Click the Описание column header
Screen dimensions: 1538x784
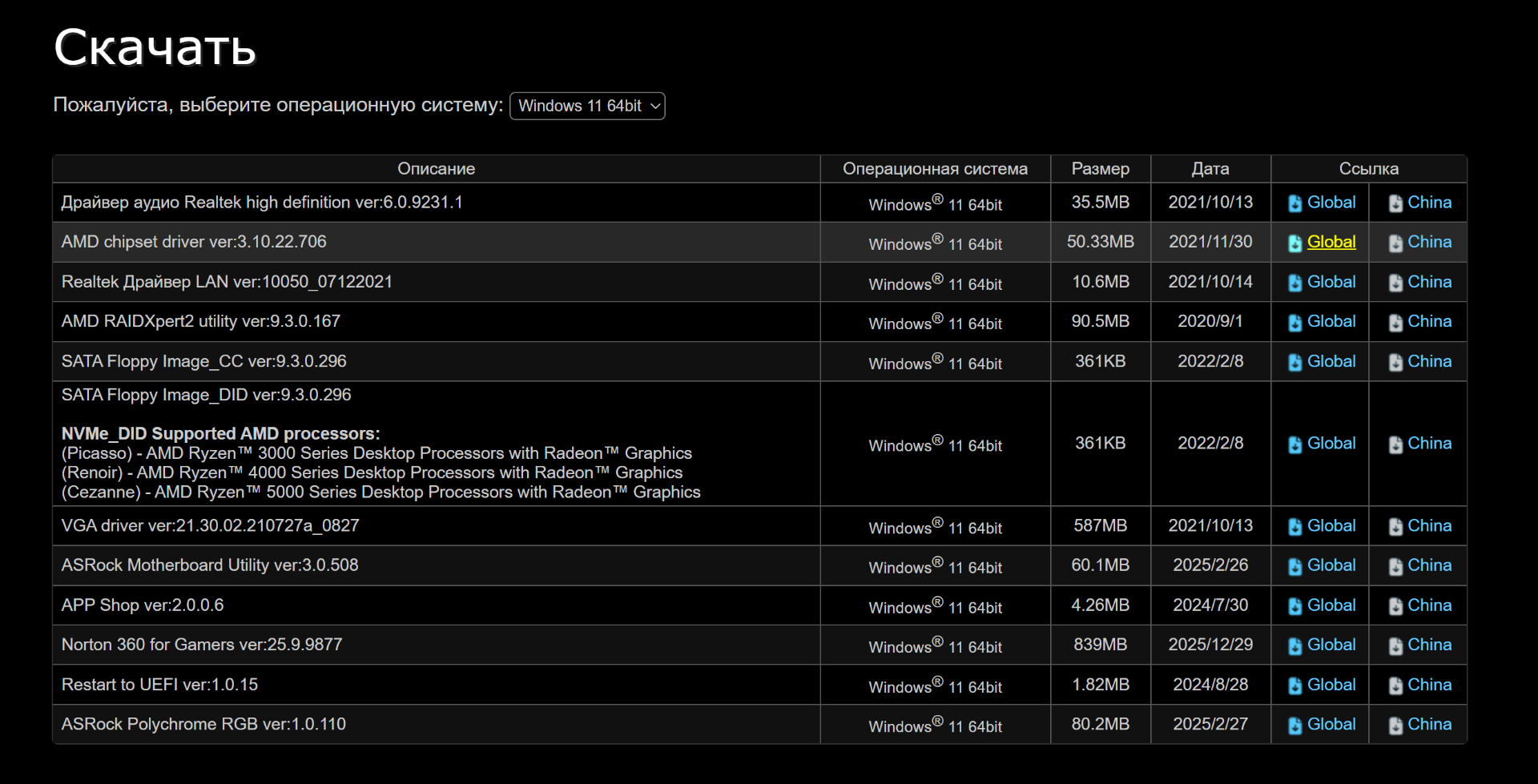436,169
